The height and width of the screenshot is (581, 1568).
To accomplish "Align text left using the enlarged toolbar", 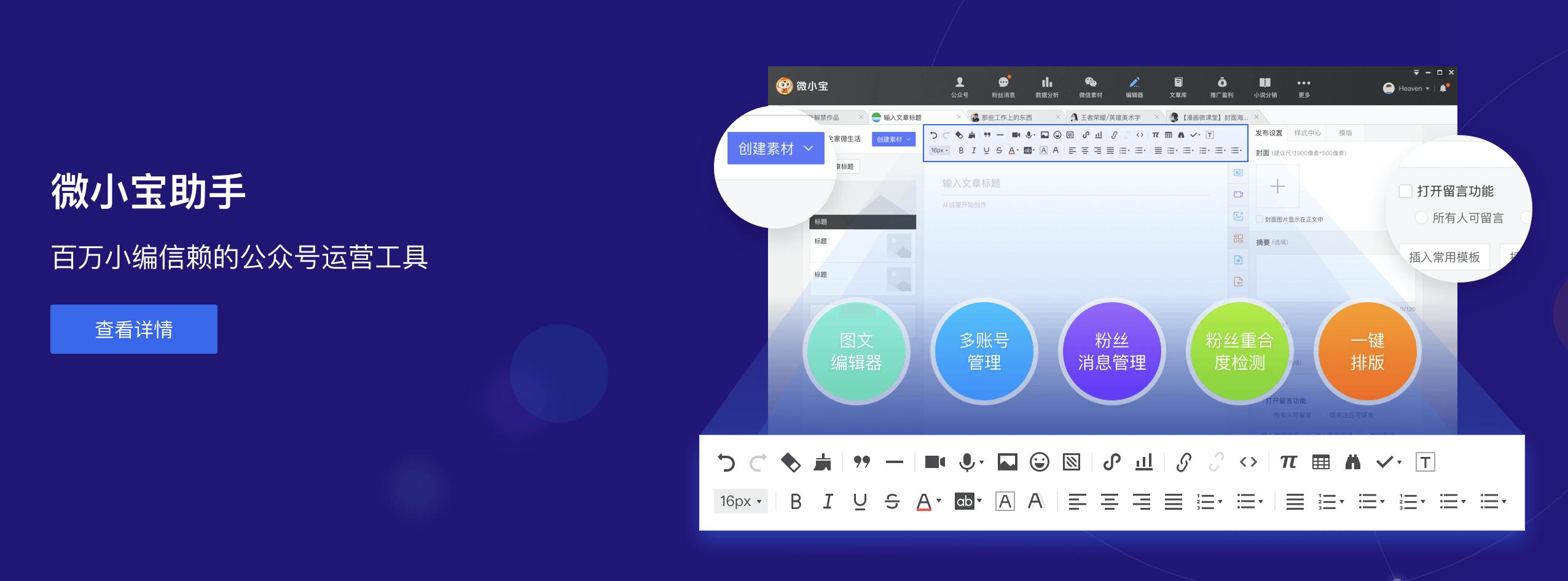I will click(1077, 502).
